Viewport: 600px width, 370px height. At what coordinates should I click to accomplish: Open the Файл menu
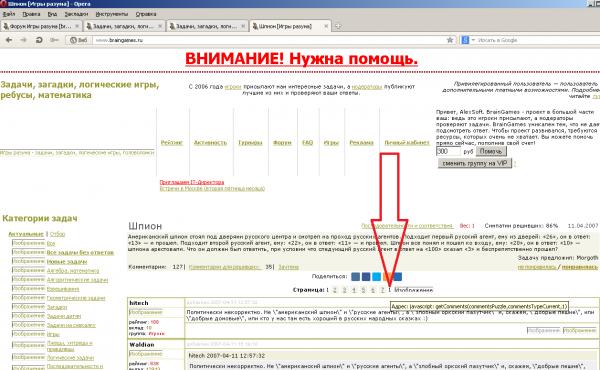(9, 14)
